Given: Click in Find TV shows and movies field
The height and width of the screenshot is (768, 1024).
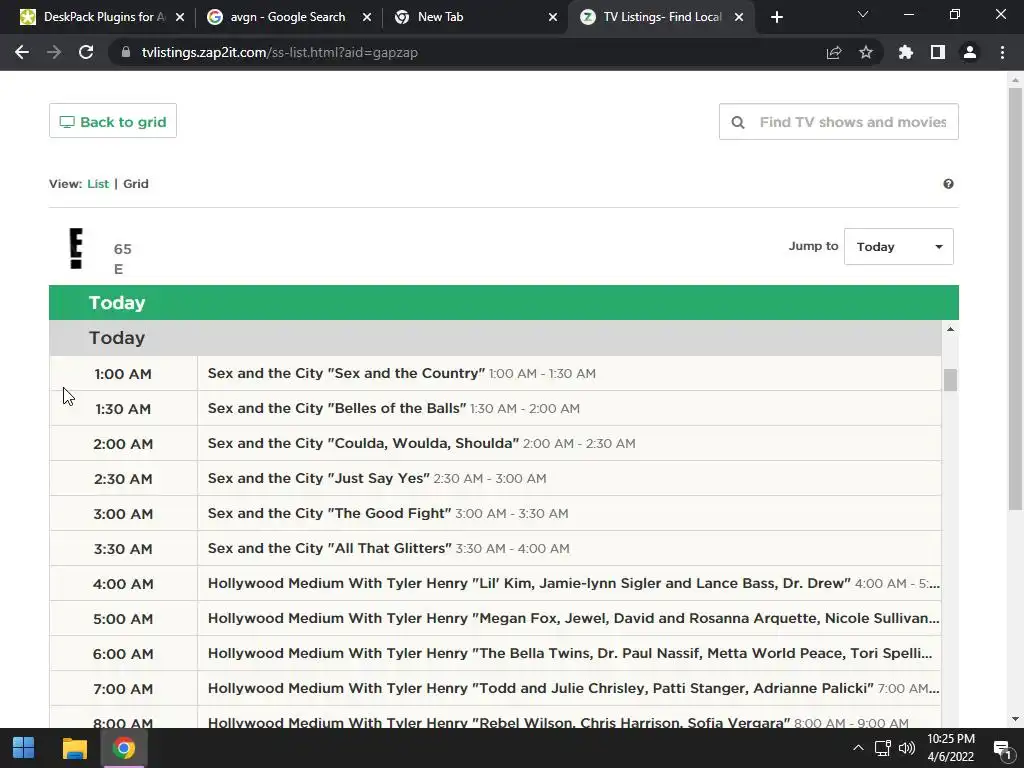Looking at the screenshot, I should pyautogui.click(x=839, y=122).
